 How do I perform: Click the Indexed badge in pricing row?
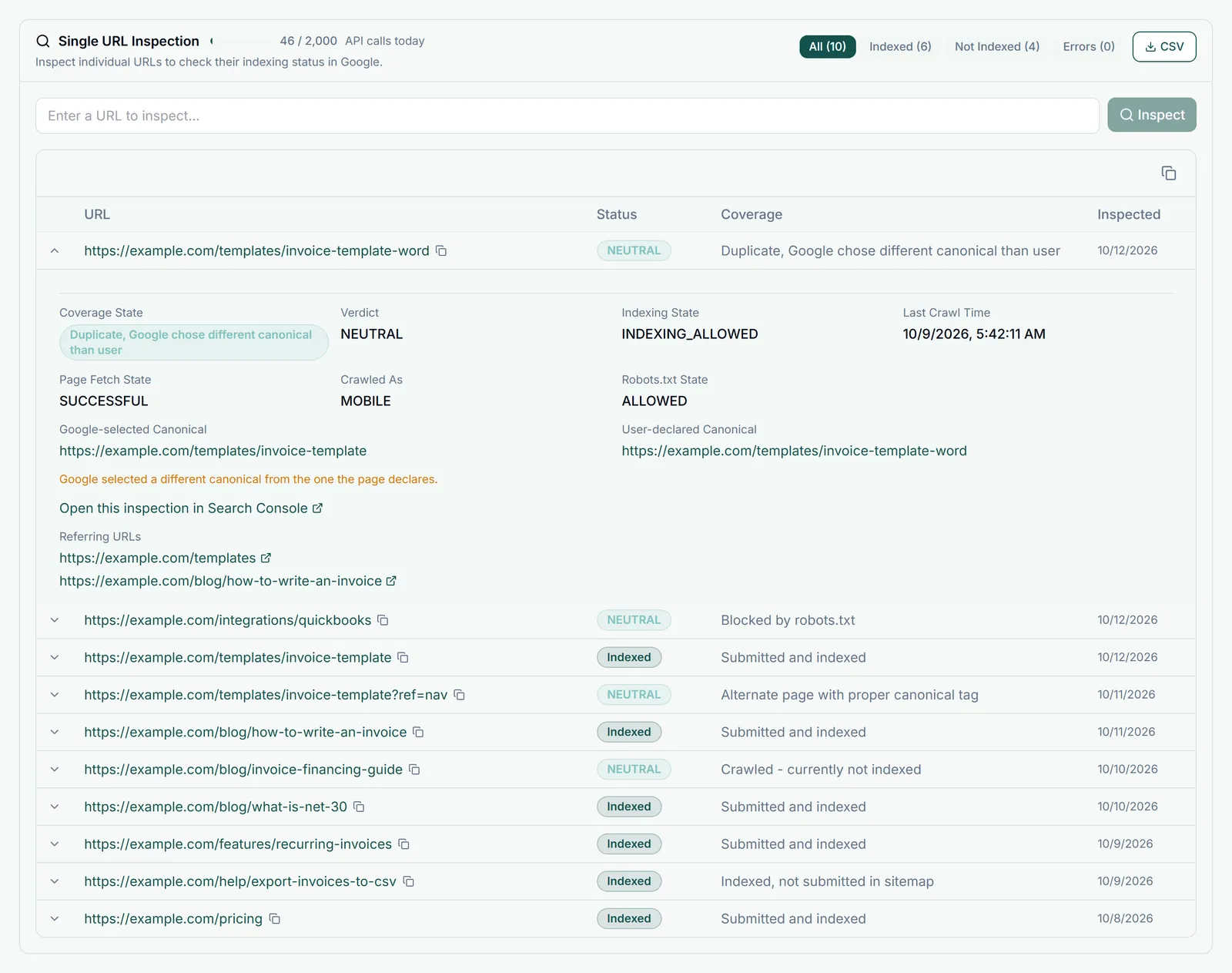coord(629,919)
